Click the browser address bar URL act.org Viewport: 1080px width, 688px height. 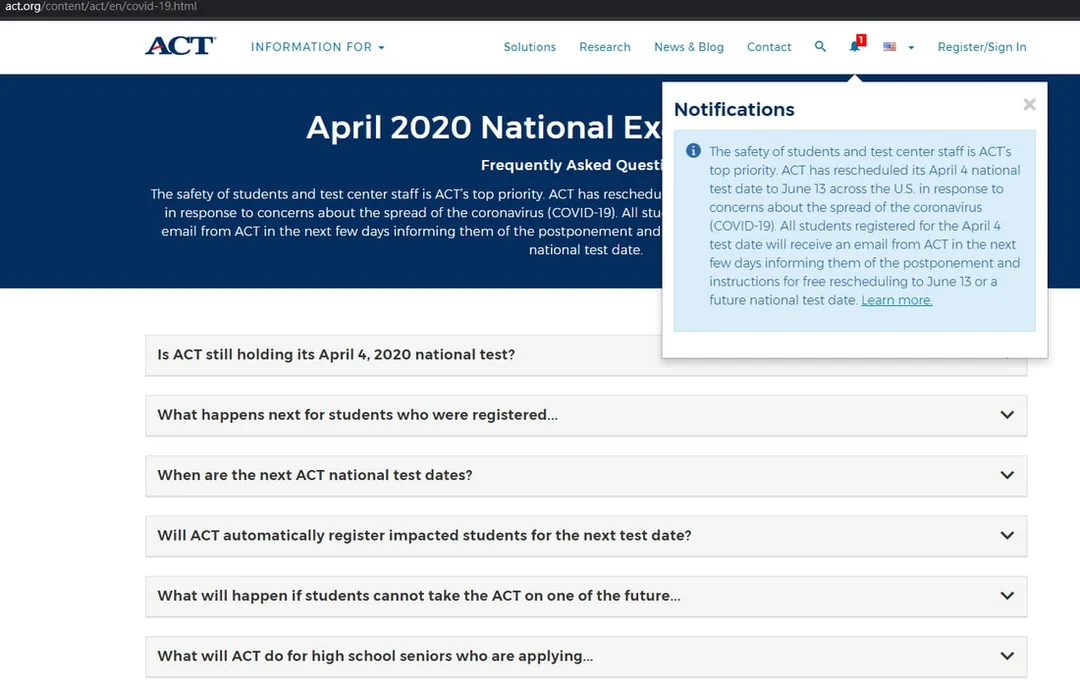click(101, 7)
